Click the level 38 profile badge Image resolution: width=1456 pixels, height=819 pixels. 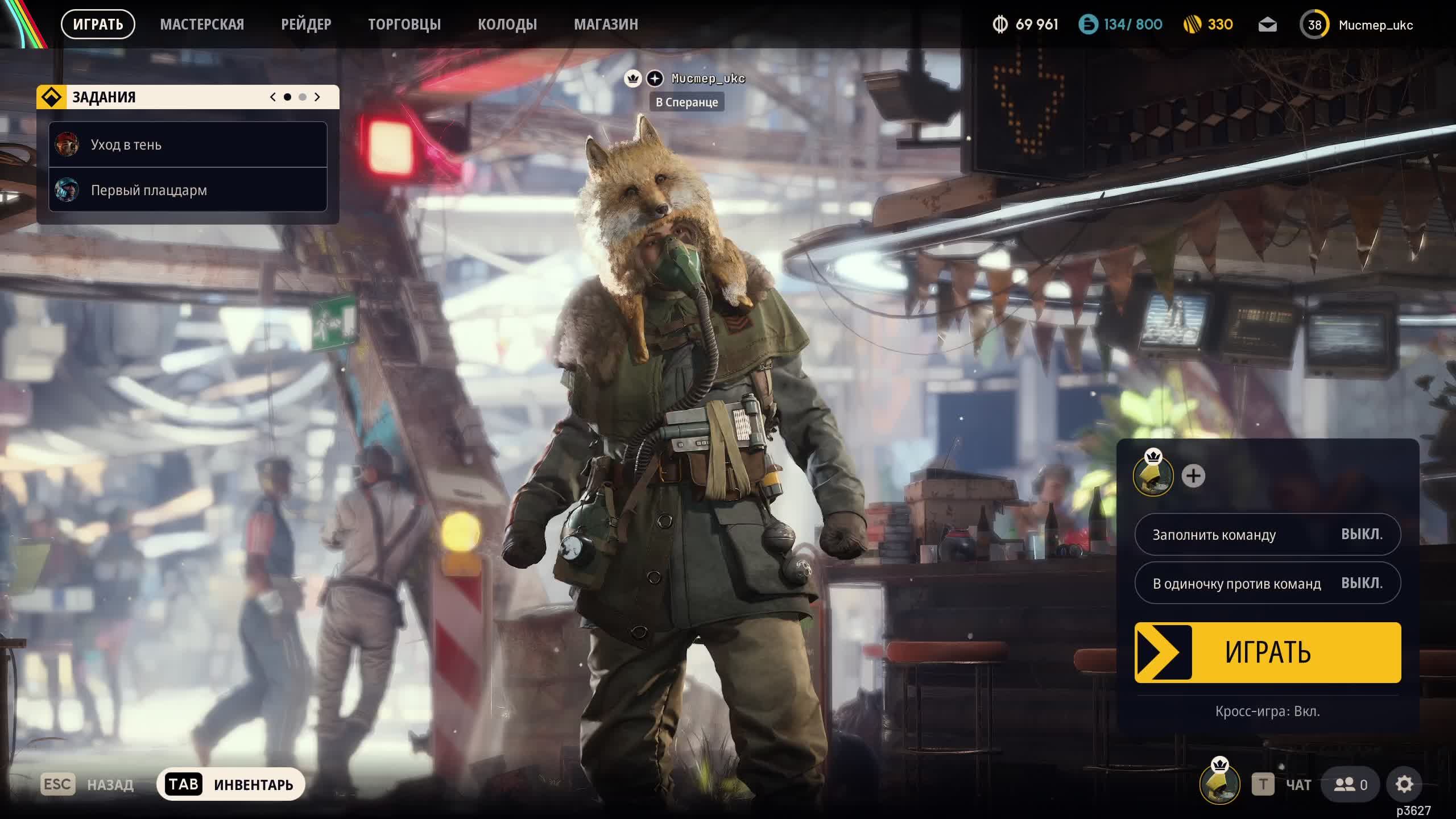coord(1314,25)
